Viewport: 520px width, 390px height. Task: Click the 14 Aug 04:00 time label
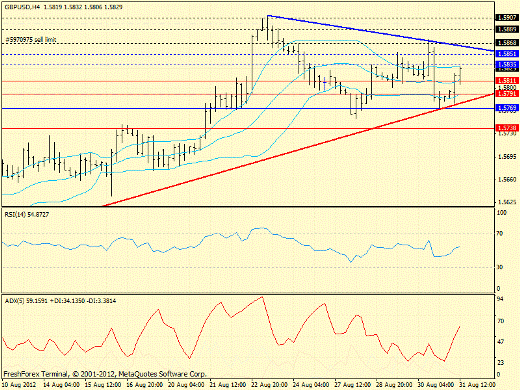tap(61, 385)
